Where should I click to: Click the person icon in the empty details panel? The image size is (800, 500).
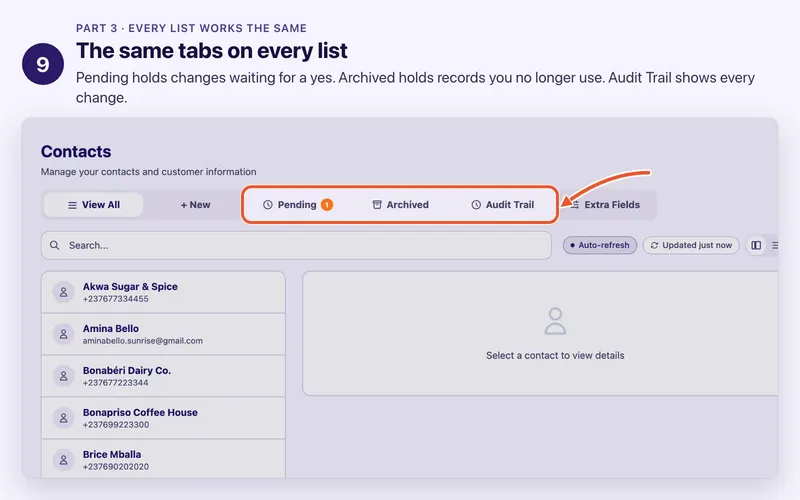click(555, 320)
